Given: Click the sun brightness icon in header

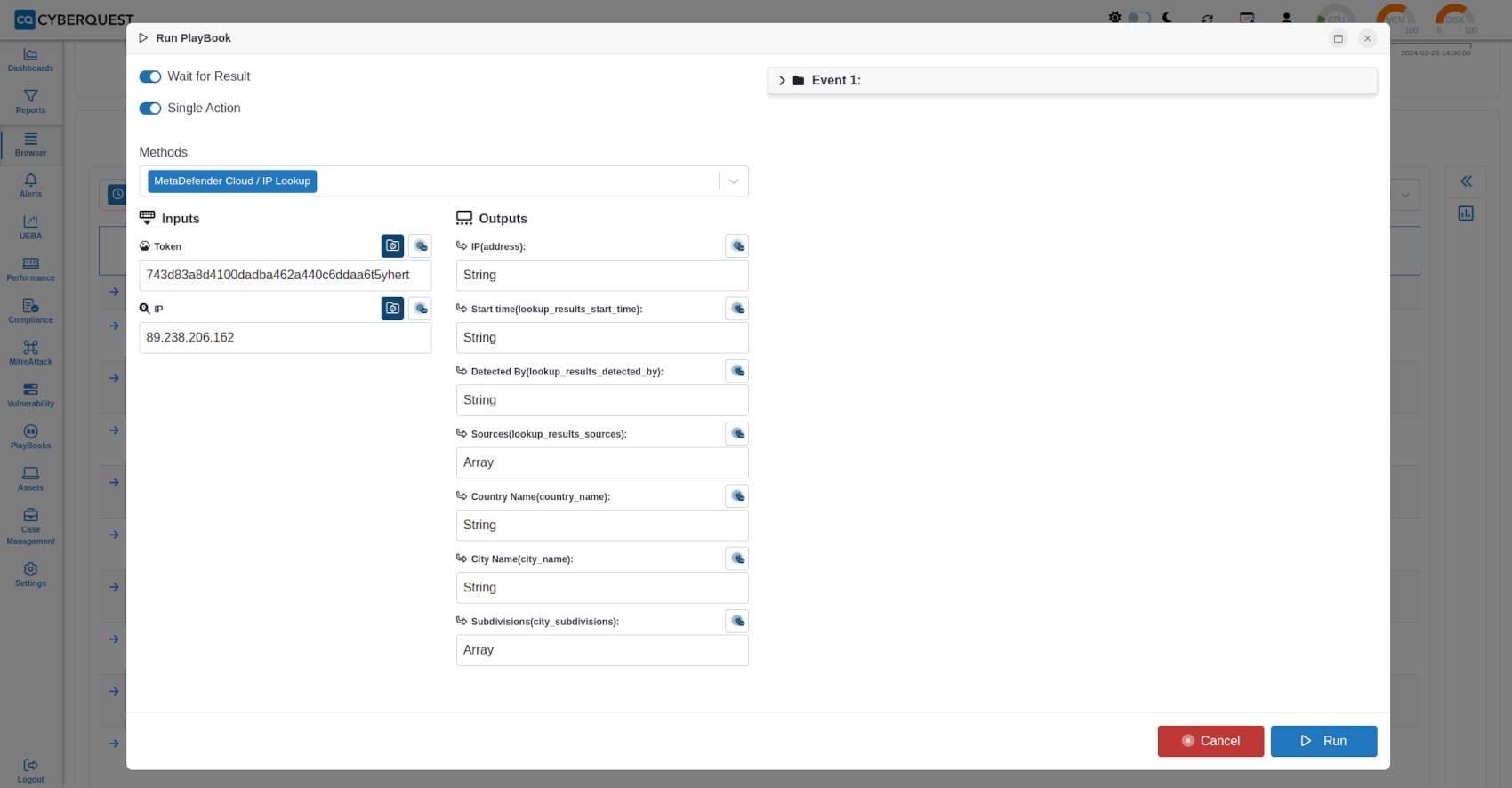Looking at the screenshot, I should (x=1114, y=18).
